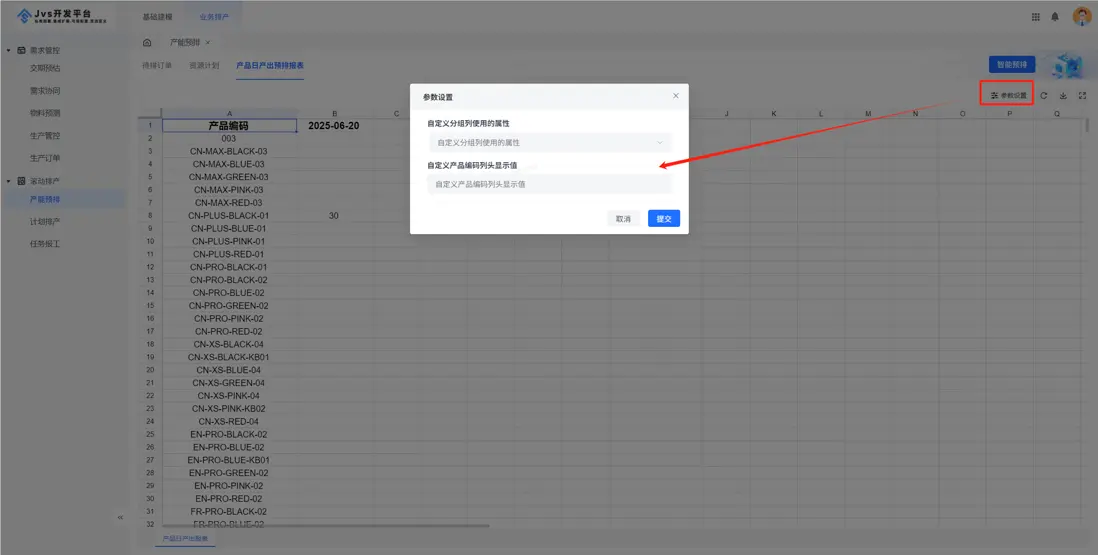This screenshot has height=555, width=1098.
Task: Collapse the 需求管控 sidebar group arrow
Action: pos(8,50)
